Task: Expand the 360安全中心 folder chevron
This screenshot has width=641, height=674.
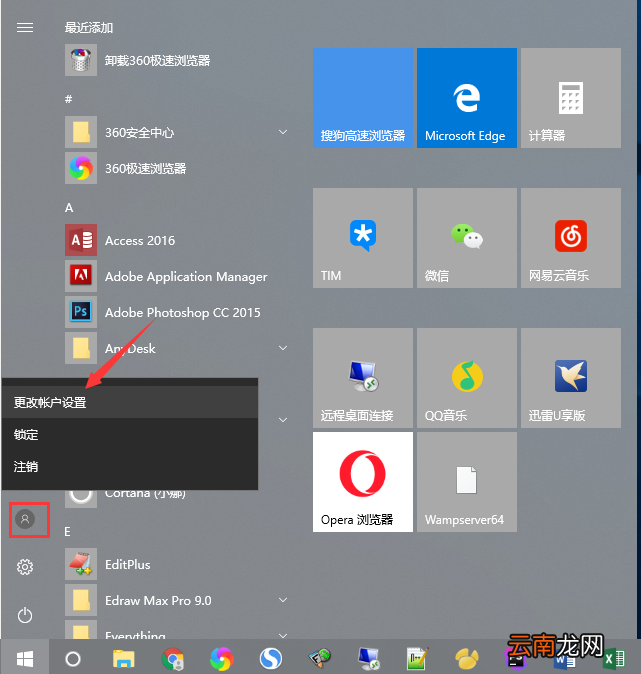Action: tap(283, 132)
